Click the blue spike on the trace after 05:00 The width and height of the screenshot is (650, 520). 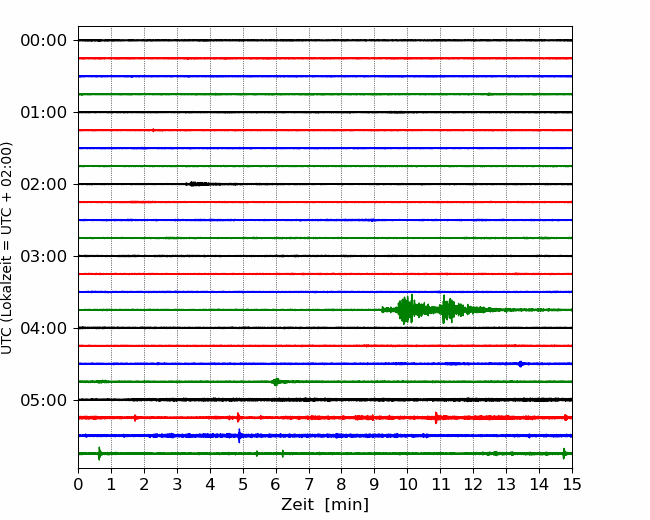point(239,435)
